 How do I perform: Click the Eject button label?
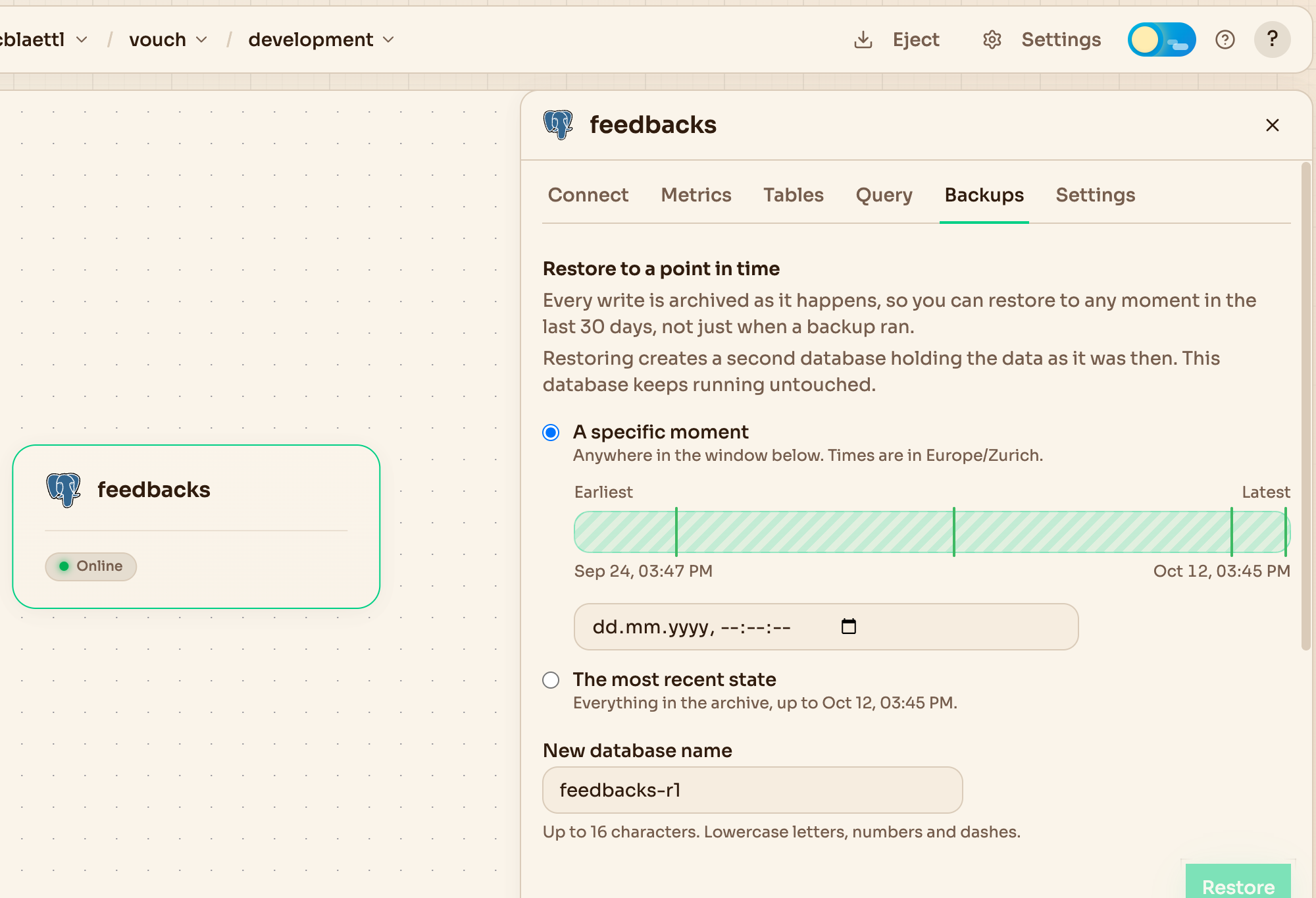(916, 40)
